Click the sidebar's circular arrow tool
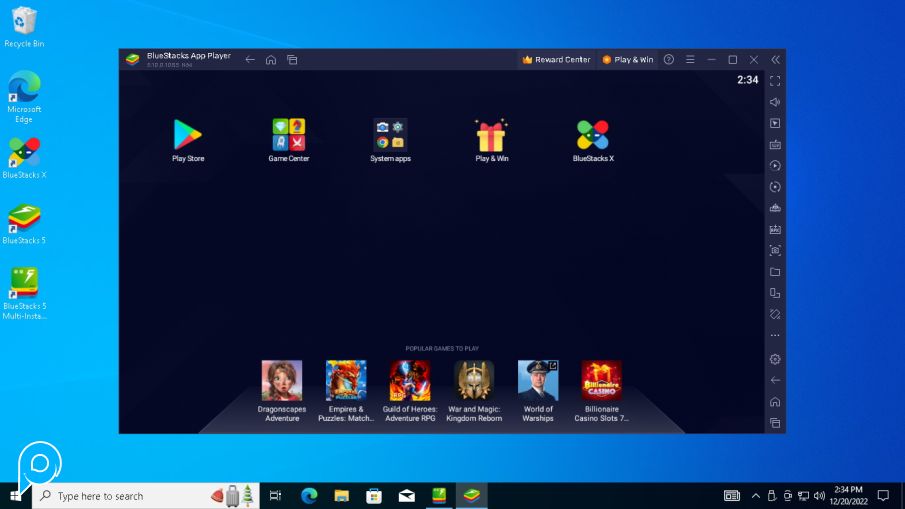905x509 pixels. pyautogui.click(x=775, y=187)
